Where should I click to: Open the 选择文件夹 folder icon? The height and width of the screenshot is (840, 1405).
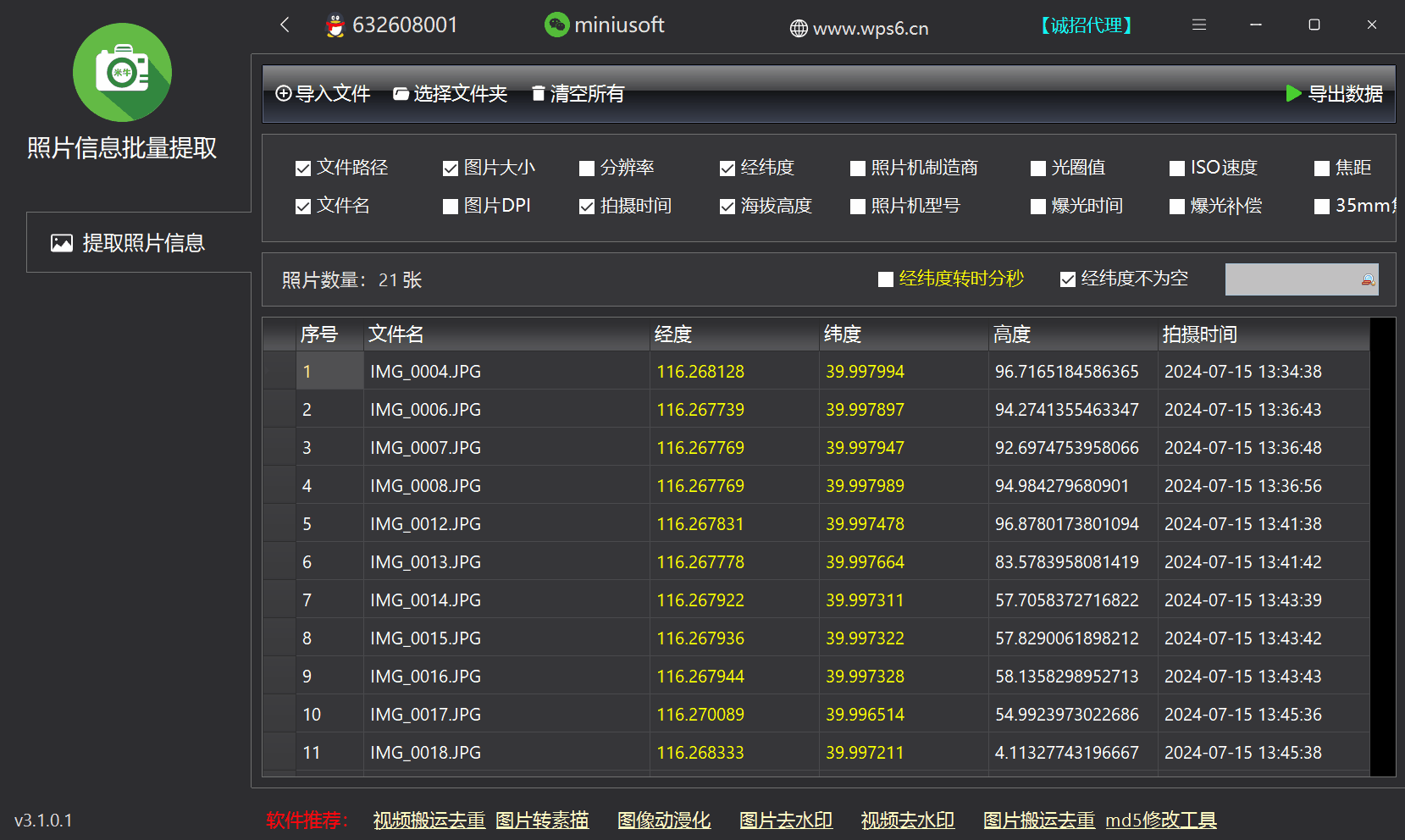[400, 94]
